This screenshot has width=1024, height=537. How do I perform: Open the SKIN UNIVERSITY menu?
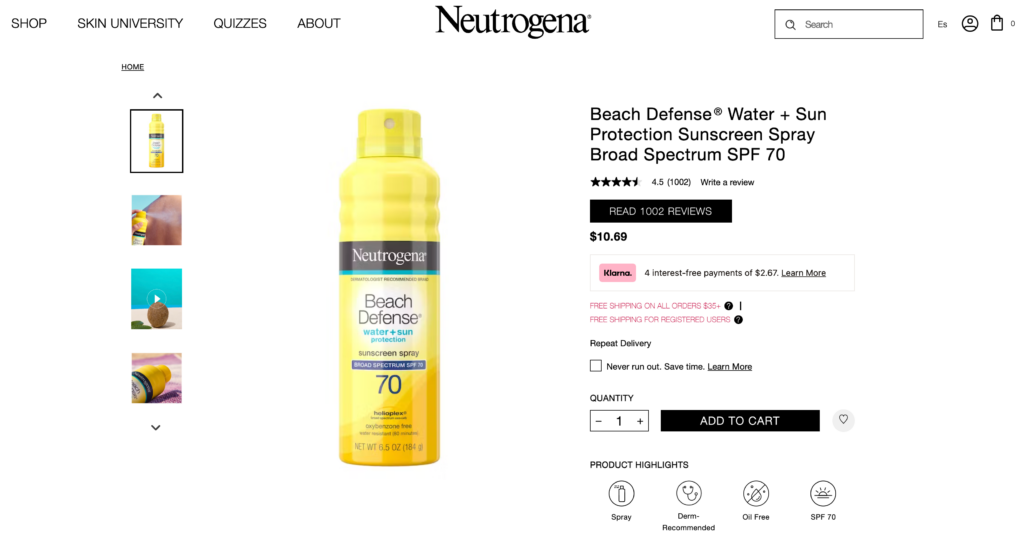click(130, 24)
